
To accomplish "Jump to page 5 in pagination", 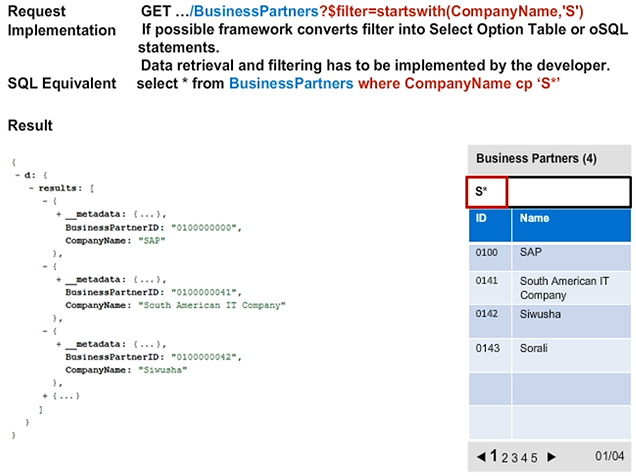I will 536,458.
